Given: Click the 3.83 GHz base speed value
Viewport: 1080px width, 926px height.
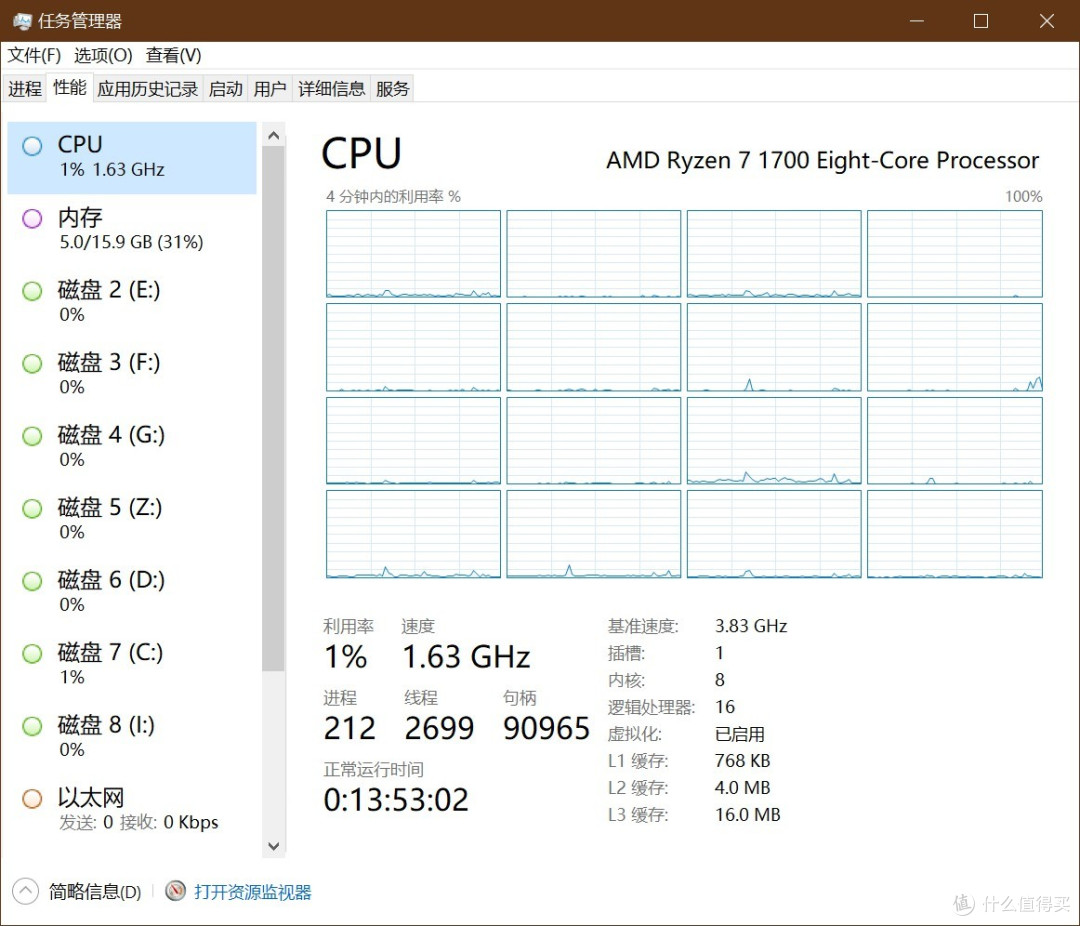Looking at the screenshot, I should [751, 626].
